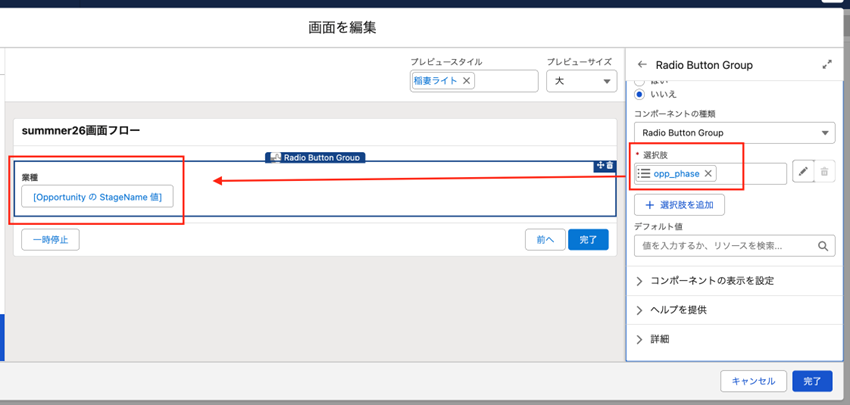Edit the opp_phase choice with the pencil icon
Viewport: 850px width, 405px height.
(803, 173)
